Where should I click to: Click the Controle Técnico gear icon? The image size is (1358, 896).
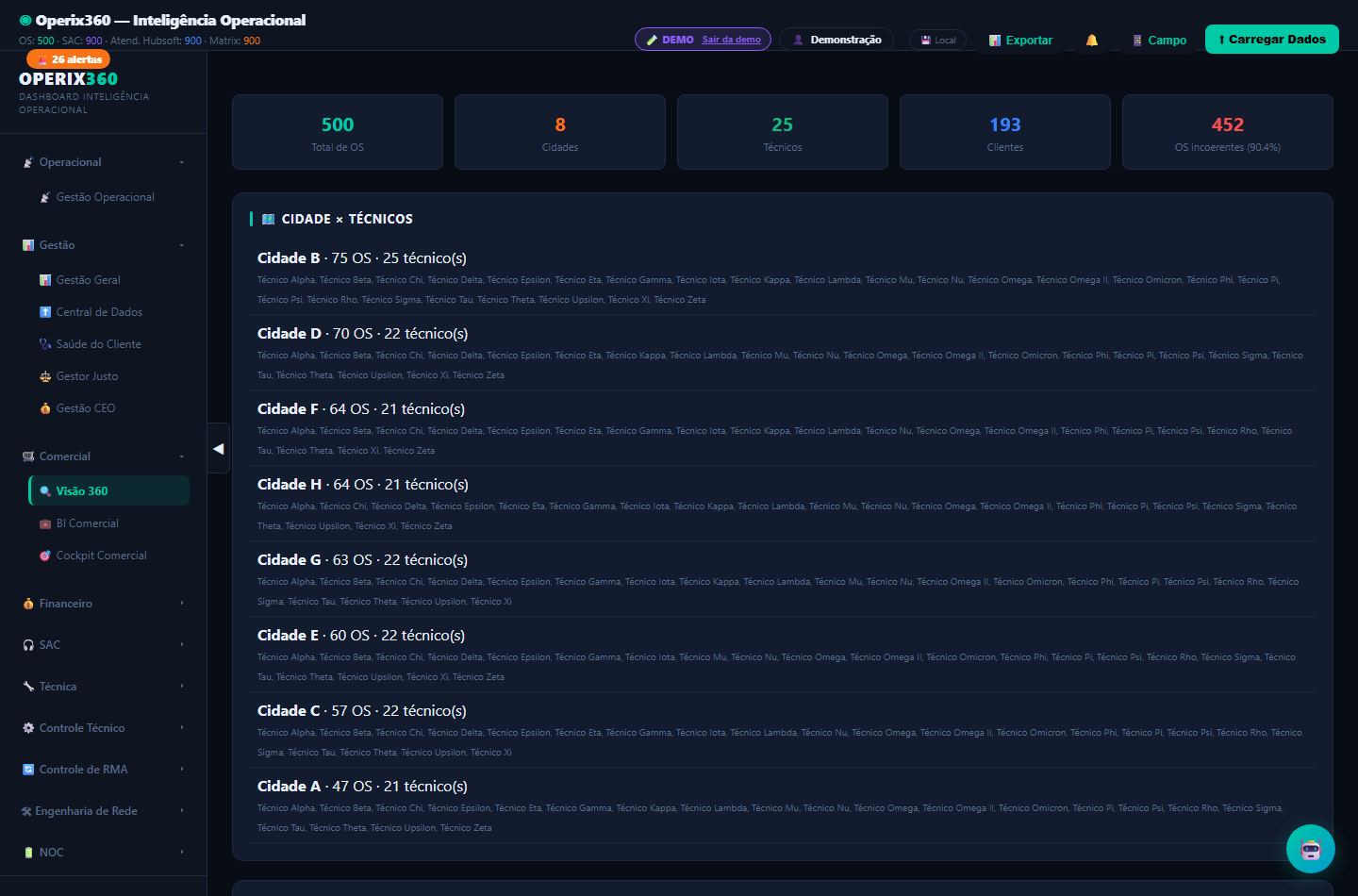pyautogui.click(x=28, y=728)
